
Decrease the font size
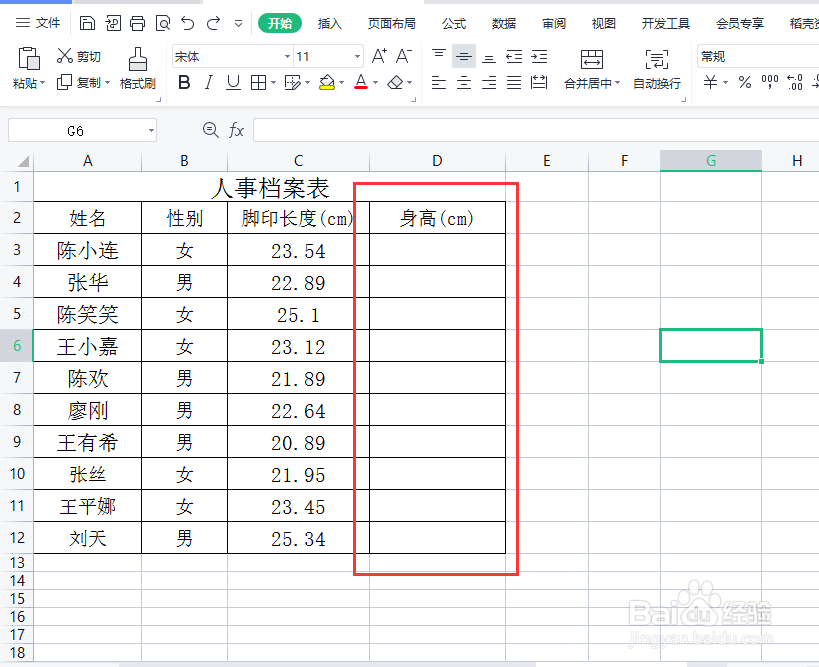point(404,56)
